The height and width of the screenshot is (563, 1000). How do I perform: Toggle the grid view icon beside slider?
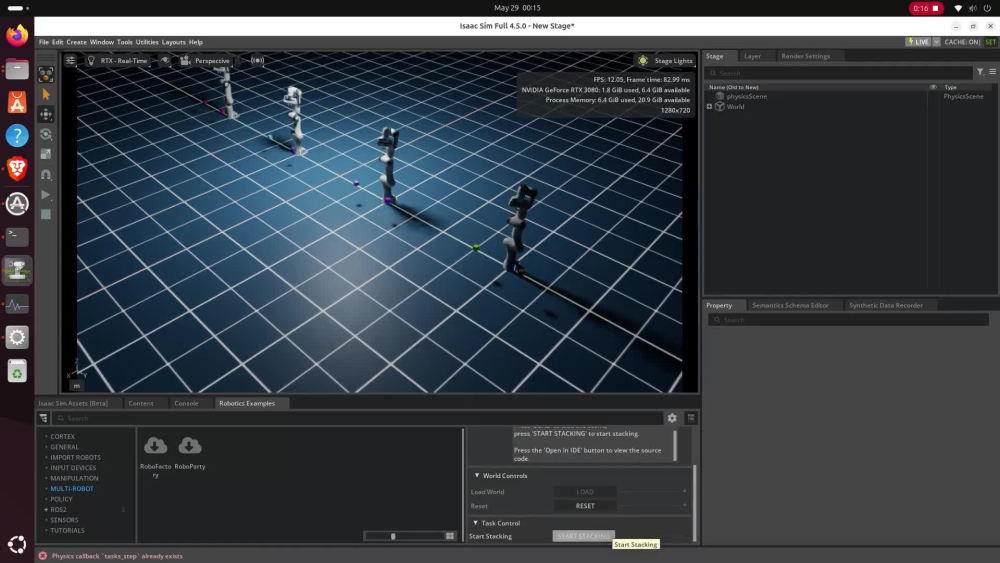tap(450, 536)
